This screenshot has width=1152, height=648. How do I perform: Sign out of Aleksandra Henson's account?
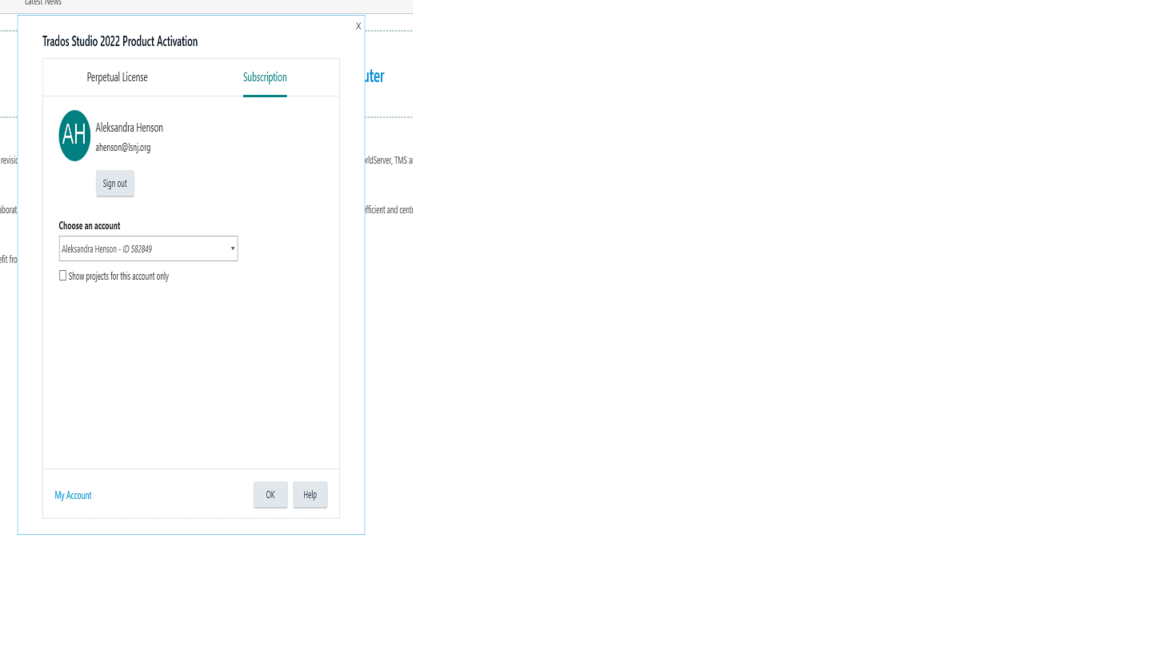coord(114,183)
